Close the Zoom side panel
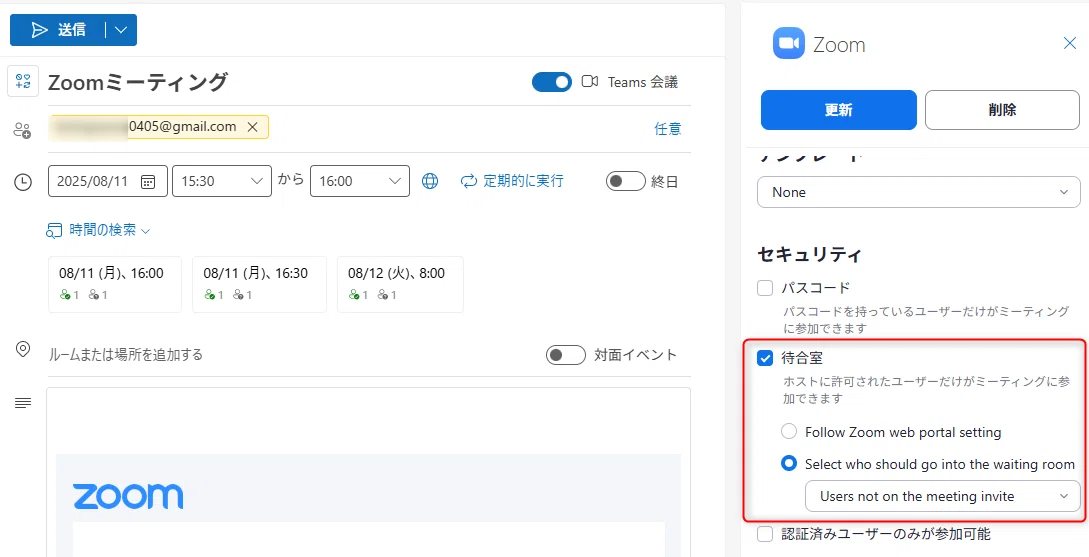Image resolution: width=1089 pixels, height=557 pixels. pos(1070,44)
